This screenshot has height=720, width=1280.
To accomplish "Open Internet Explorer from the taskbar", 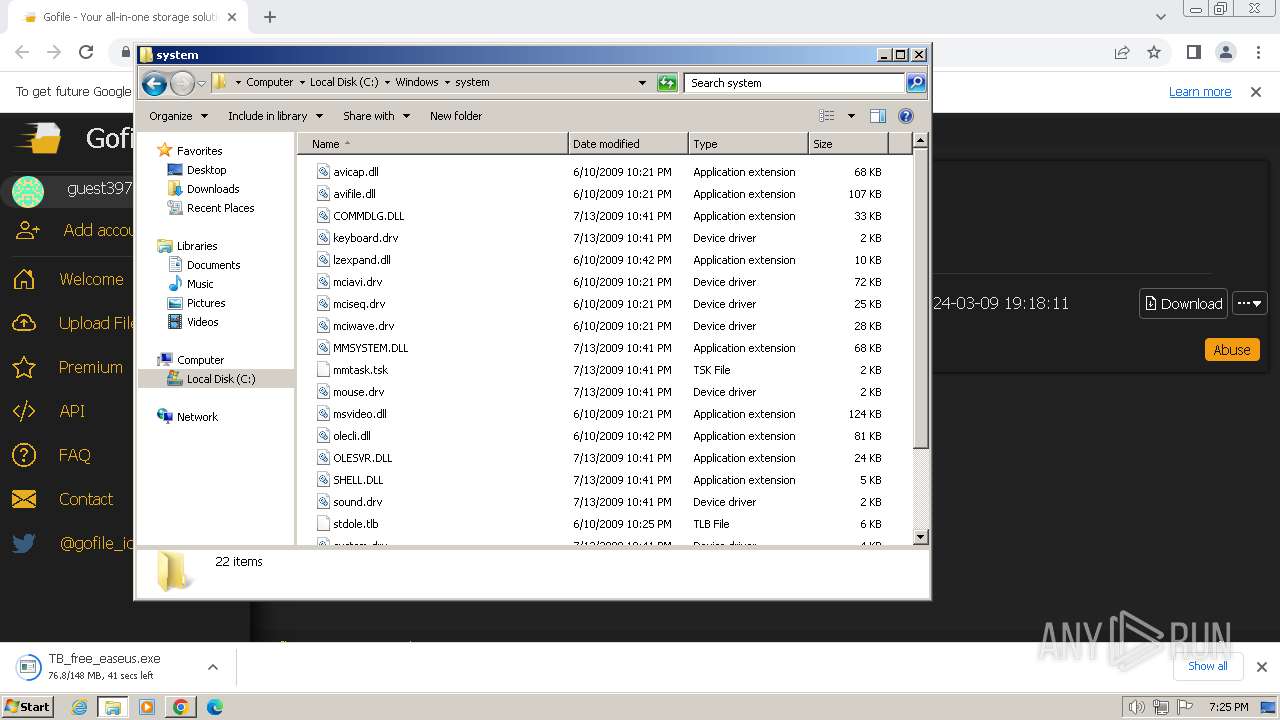I will 80,707.
